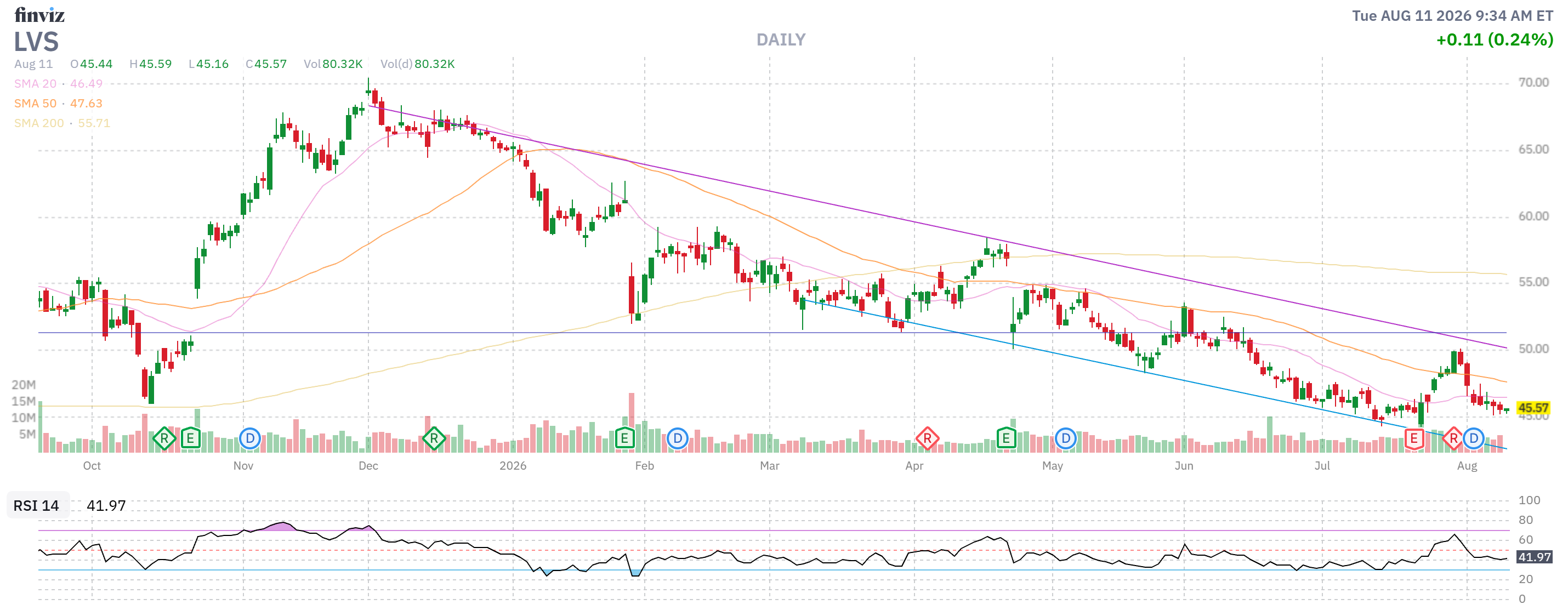Click the 70.00 price axis label
This screenshot has width=1568, height=616.
1533,82
